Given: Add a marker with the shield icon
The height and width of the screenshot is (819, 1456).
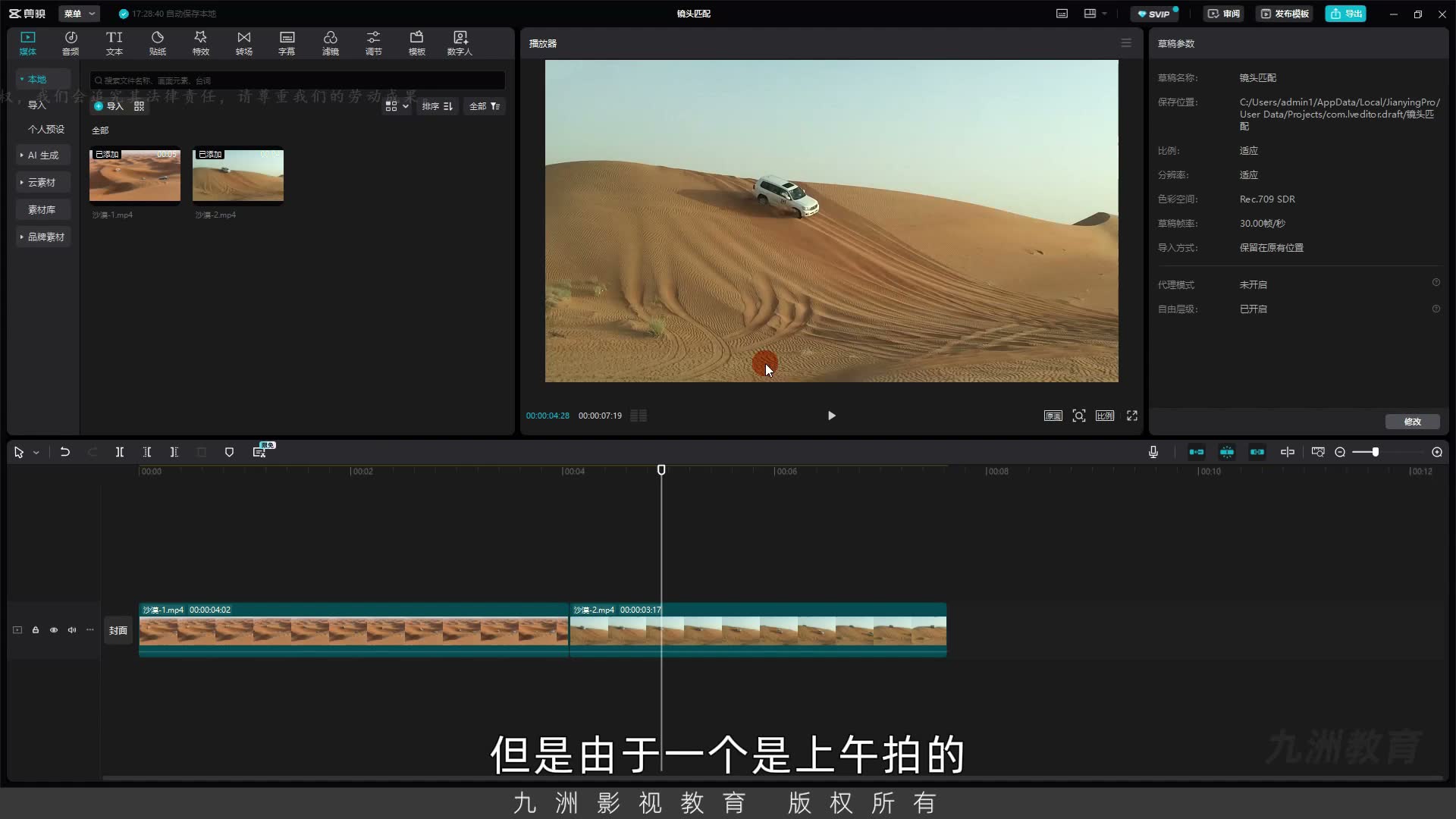Looking at the screenshot, I should pyautogui.click(x=229, y=452).
